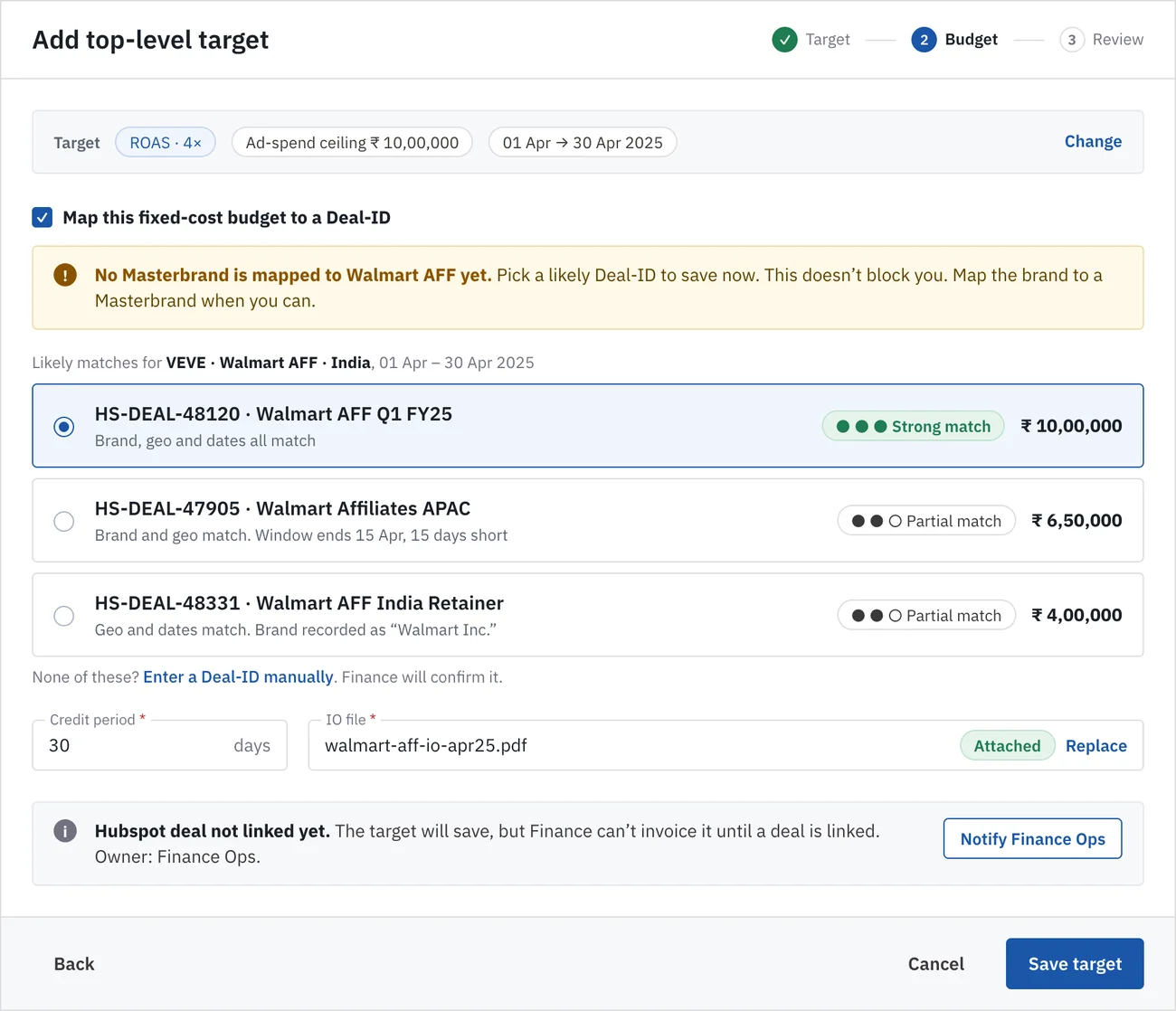Click the walmart-aff-io-apr25.pdf file field

point(726,745)
